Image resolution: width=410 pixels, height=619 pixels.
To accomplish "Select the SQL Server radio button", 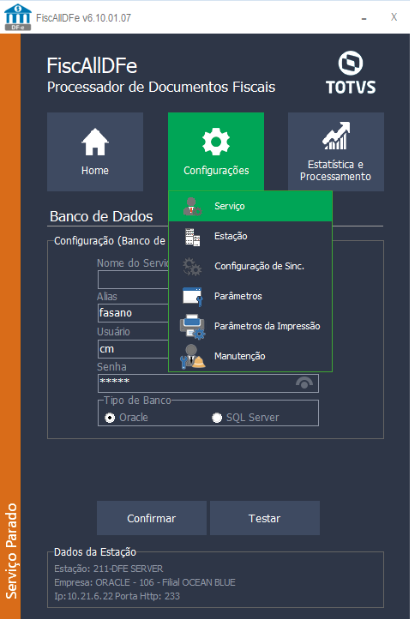I will [217, 417].
